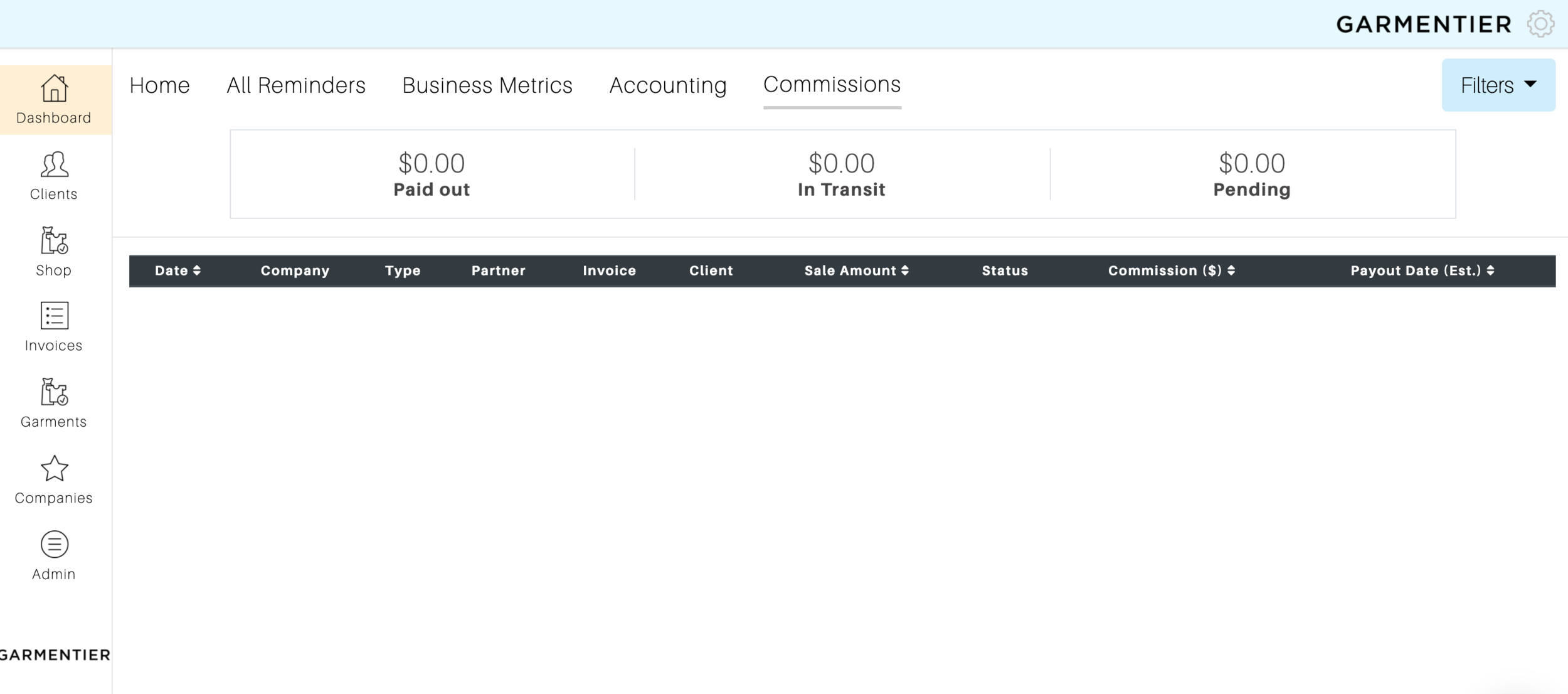The image size is (1568, 694).
Task: Open the Dashboard home icon
Action: point(55,88)
